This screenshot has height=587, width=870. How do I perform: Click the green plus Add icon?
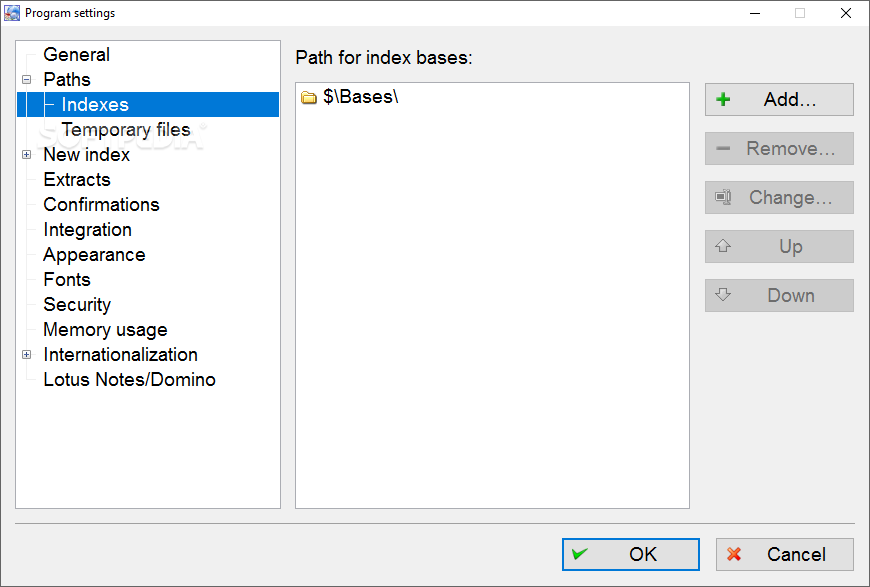723,99
